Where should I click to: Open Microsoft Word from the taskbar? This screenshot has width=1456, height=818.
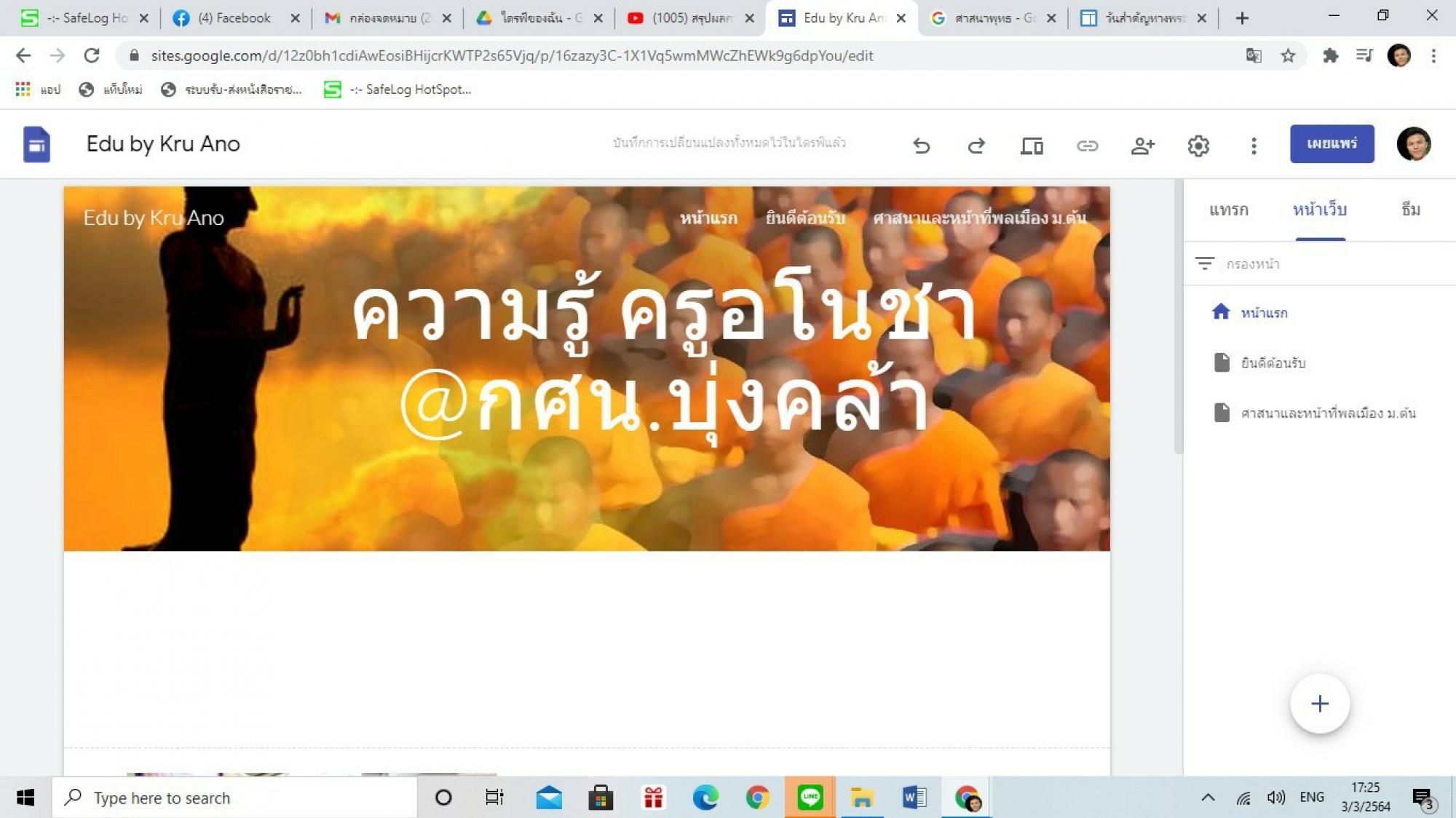pos(914,798)
